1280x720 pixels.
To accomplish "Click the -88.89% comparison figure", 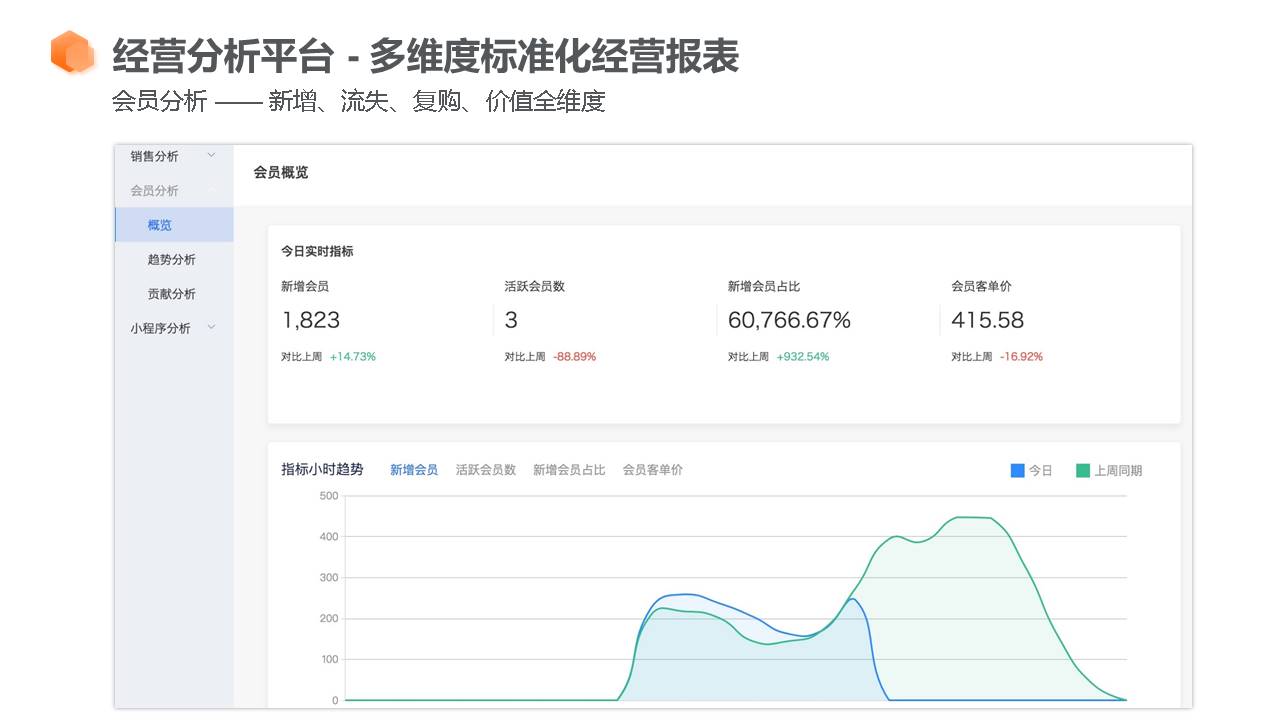I will [574, 357].
